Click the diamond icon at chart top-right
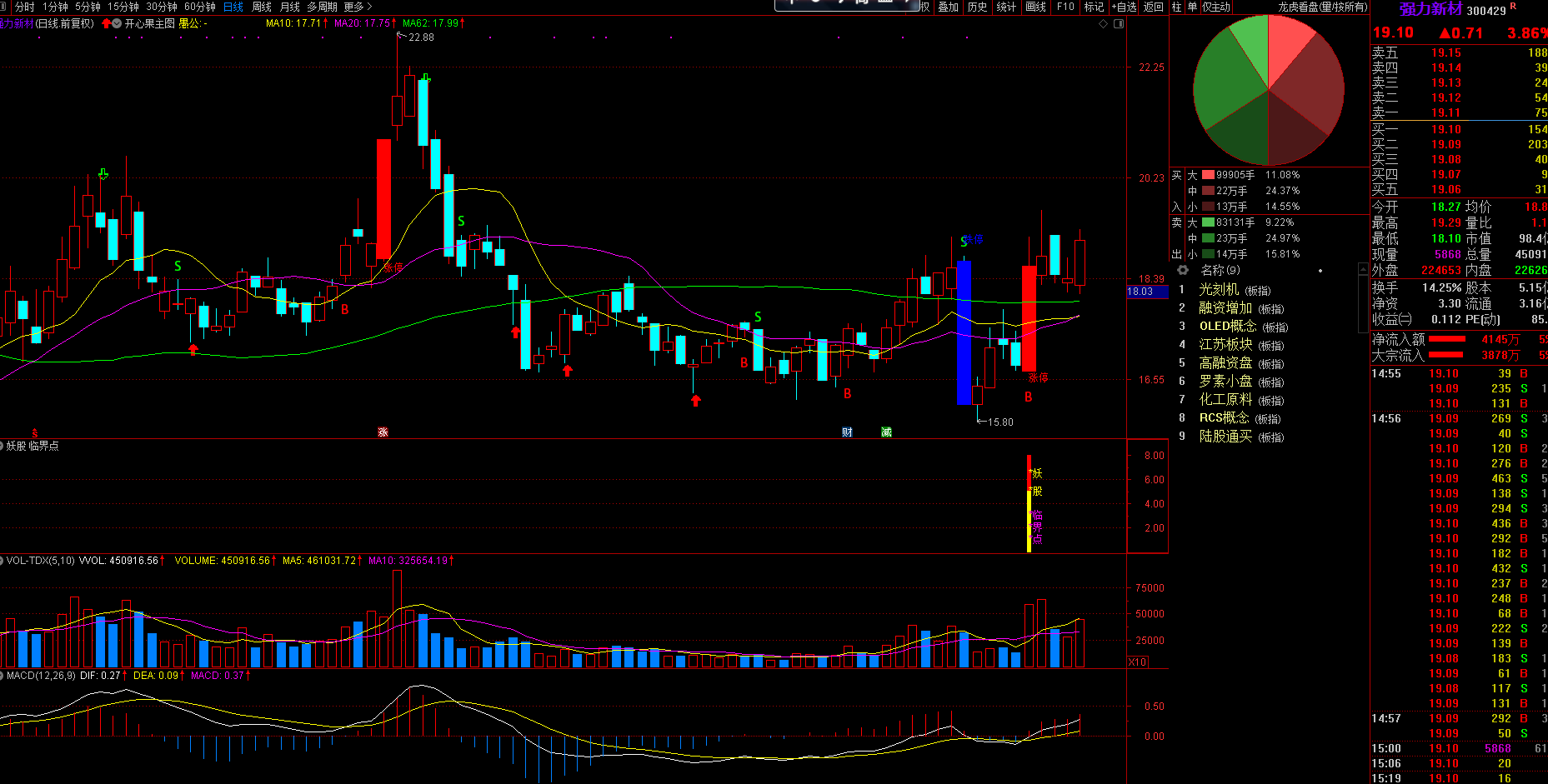This screenshot has height=784, width=1548. (x=1104, y=23)
